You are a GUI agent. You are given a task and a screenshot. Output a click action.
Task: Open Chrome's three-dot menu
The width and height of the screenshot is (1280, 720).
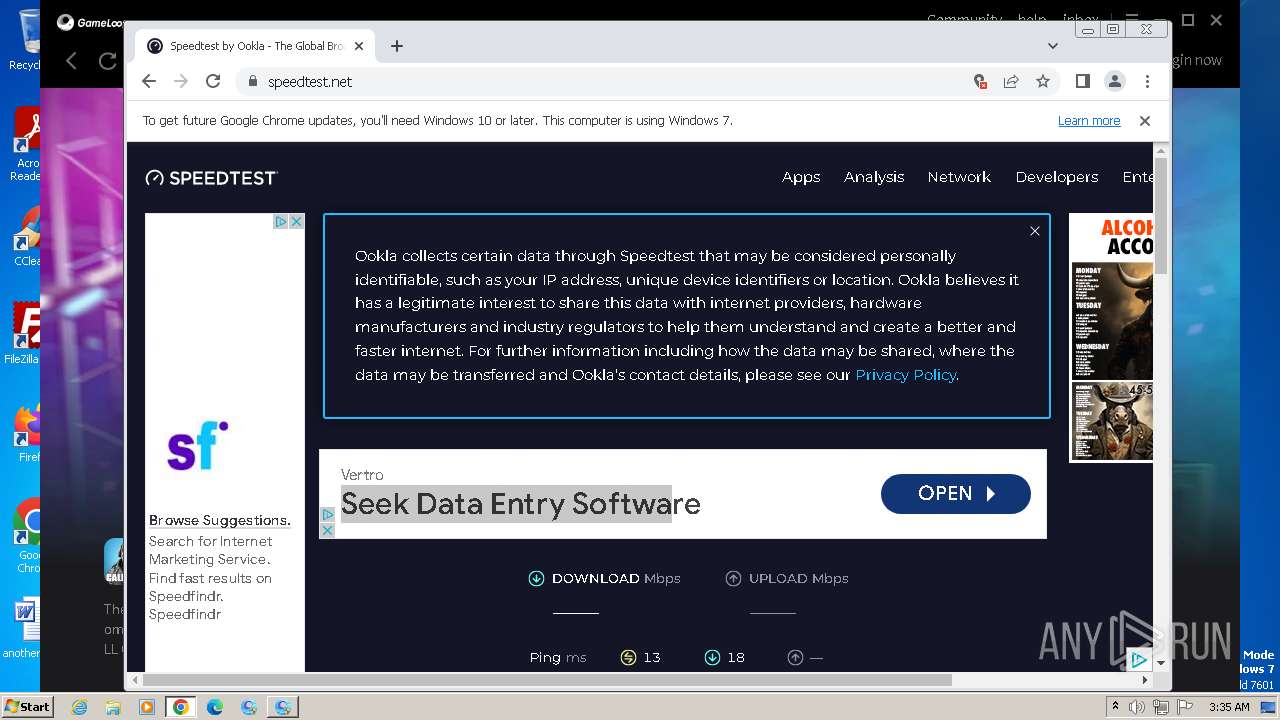point(1147,81)
